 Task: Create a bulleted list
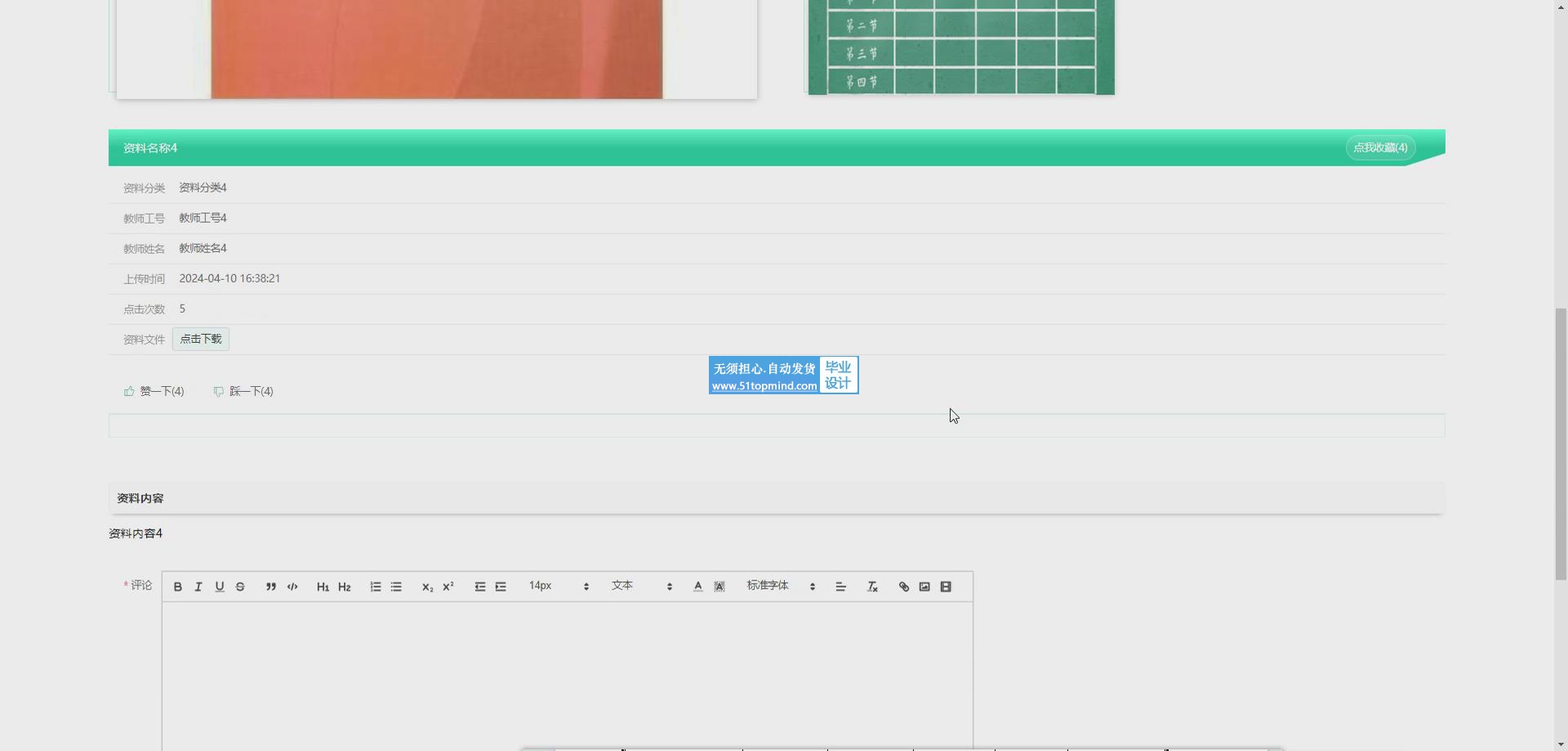pyautogui.click(x=396, y=587)
